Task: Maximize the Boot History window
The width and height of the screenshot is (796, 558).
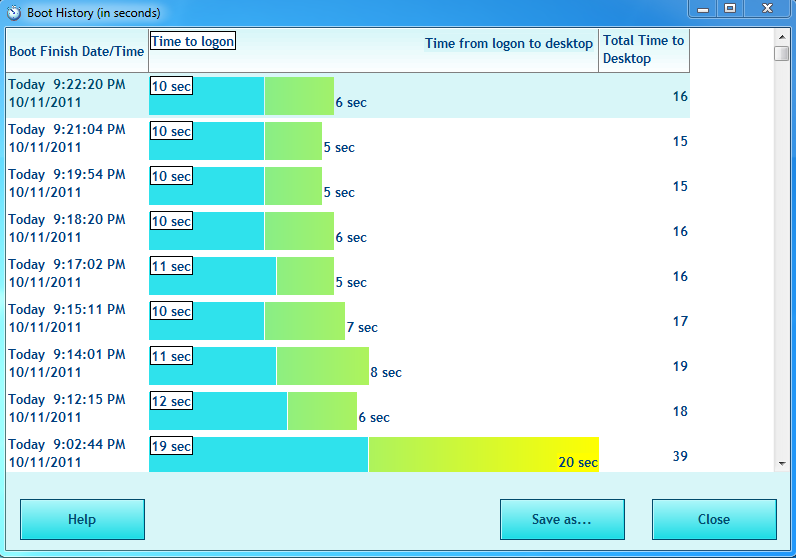Action: coord(730,9)
